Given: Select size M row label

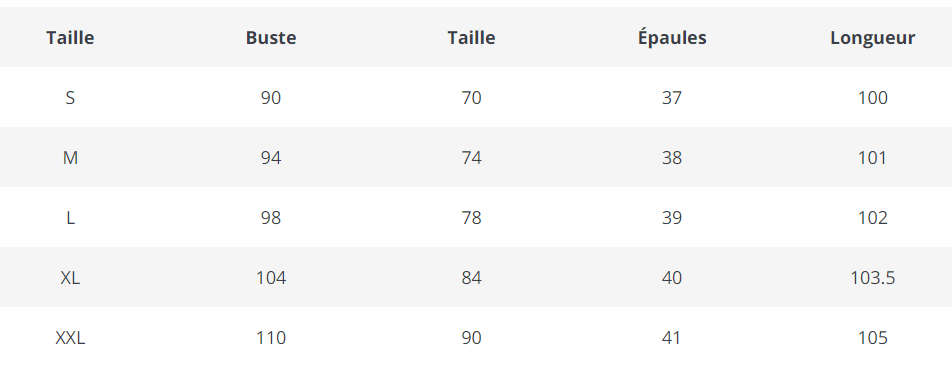Looking at the screenshot, I should (x=70, y=158).
